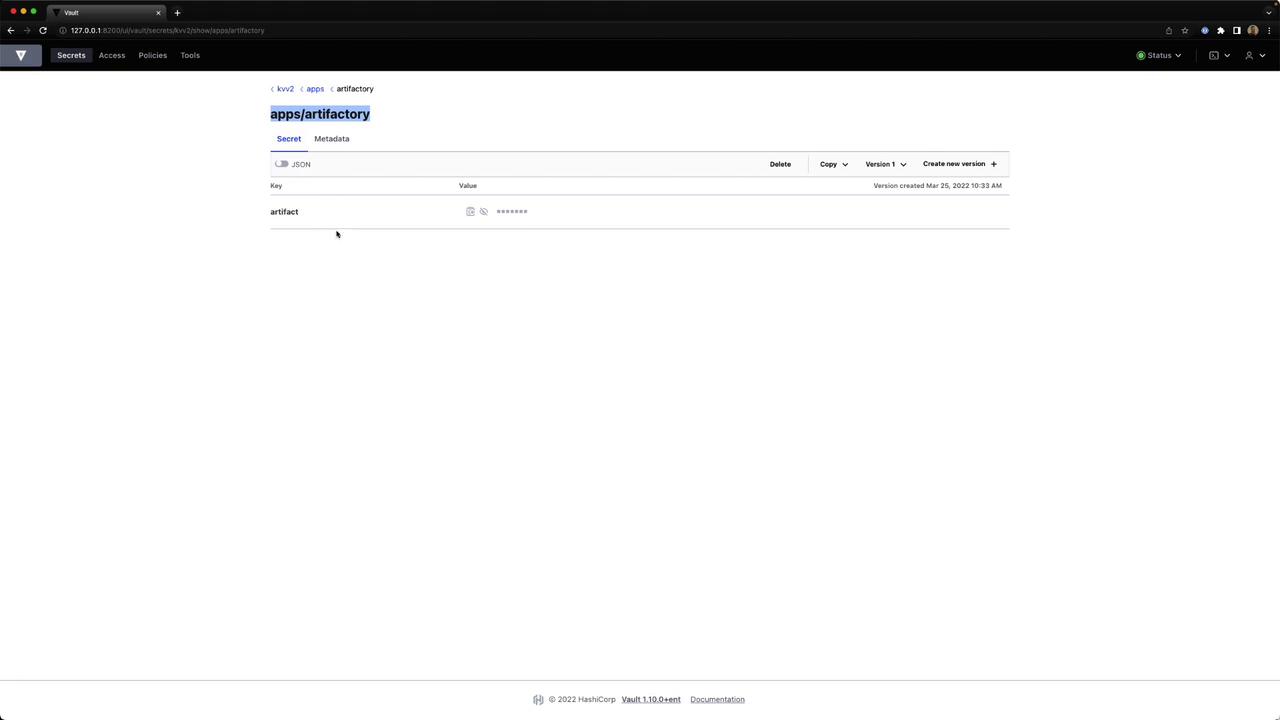This screenshot has height=720, width=1280.
Task: Click the site information icon in address bar
Action: pos(63,30)
